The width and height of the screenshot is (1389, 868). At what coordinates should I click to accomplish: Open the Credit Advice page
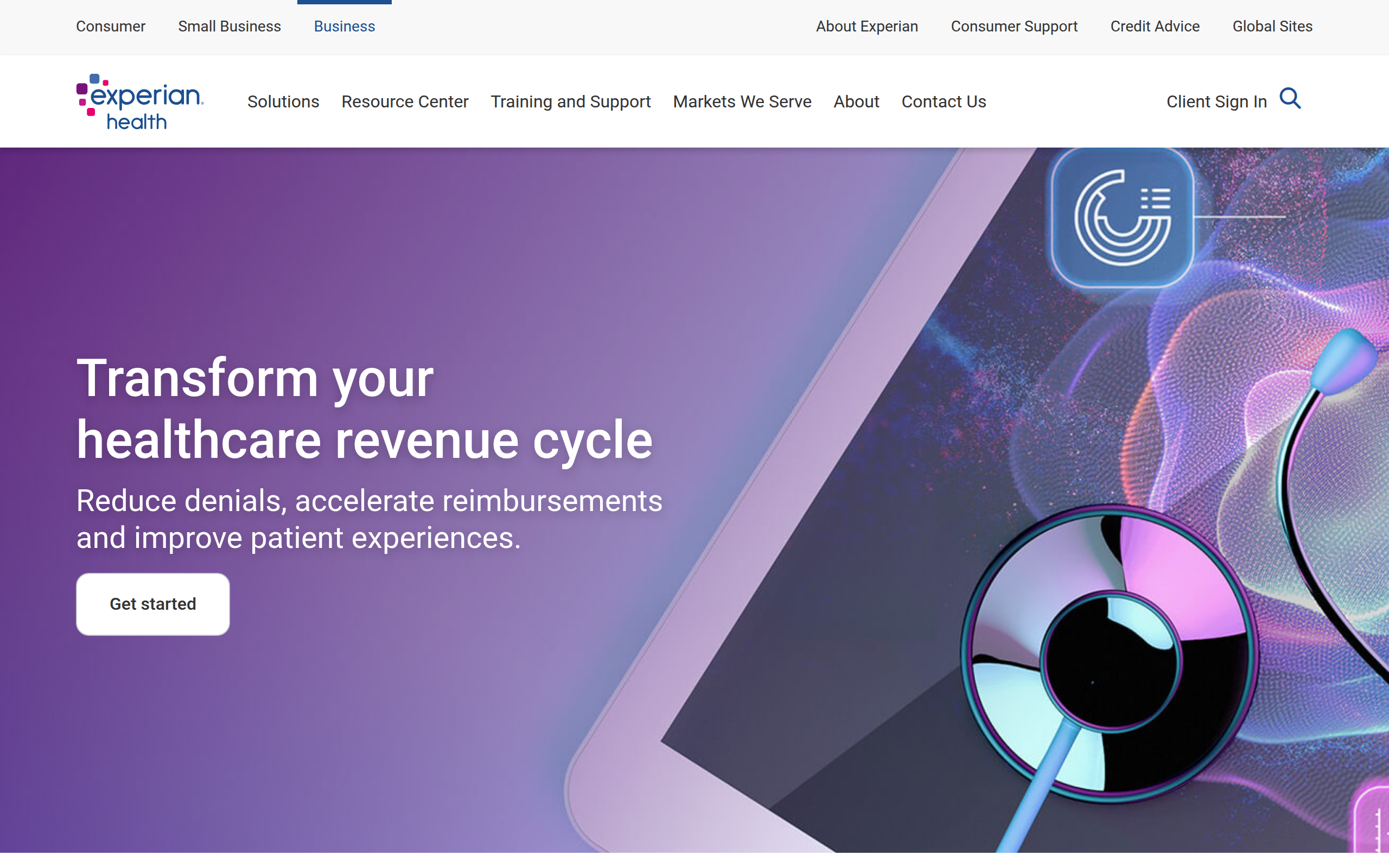pos(1155,27)
